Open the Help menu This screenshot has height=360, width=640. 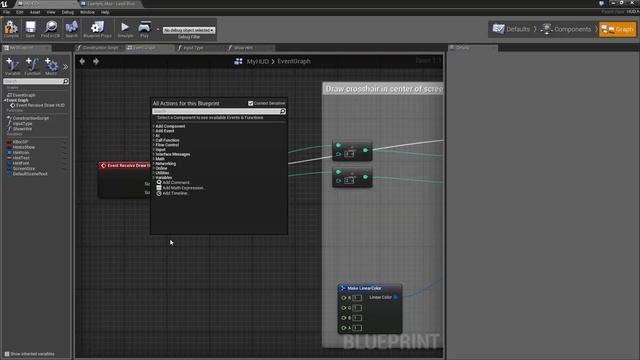tap(105, 12)
